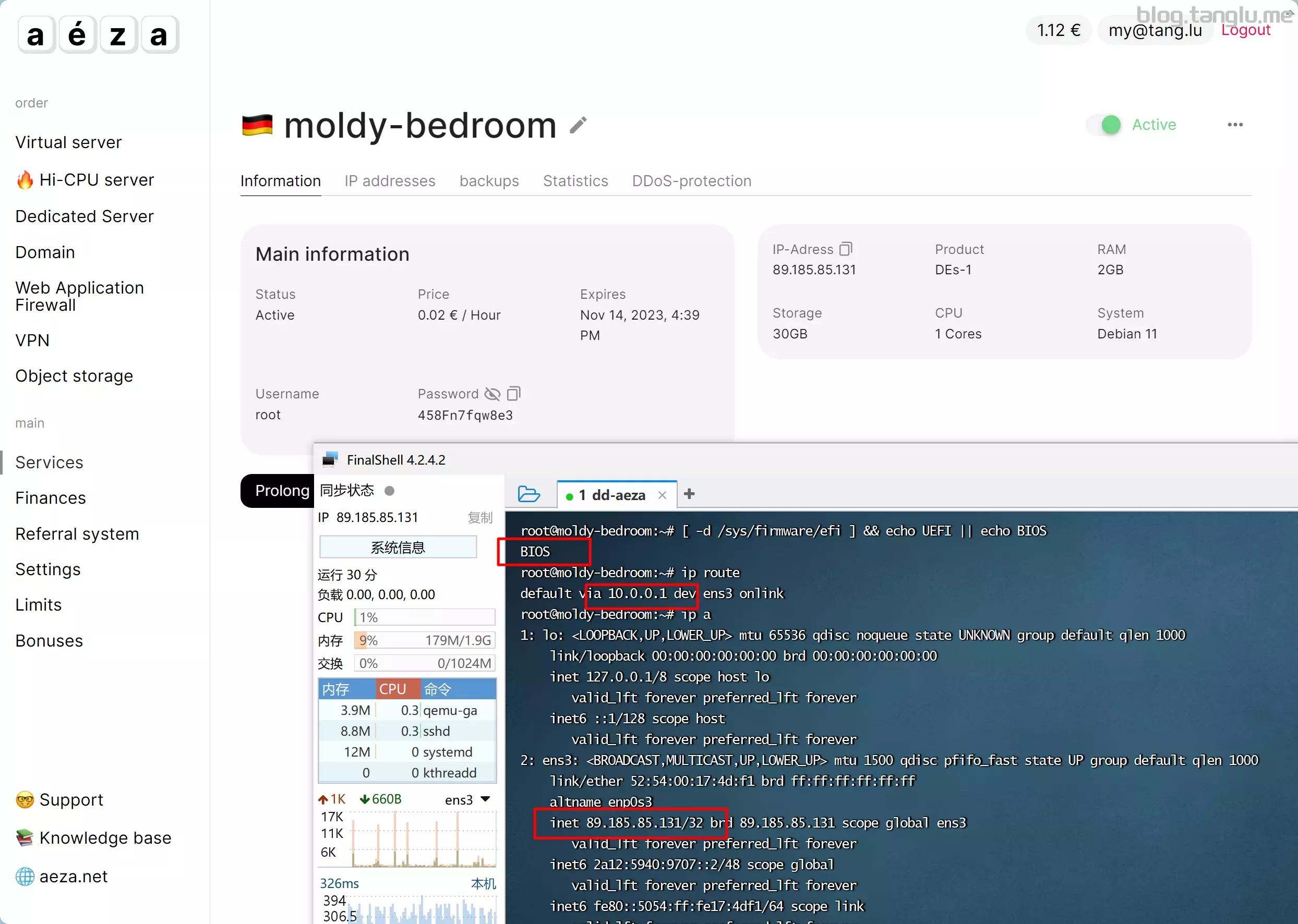Viewport: 1298px width, 924px height.
Task: Click the Prolong button for server renewal
Action: tap(283, 490)
